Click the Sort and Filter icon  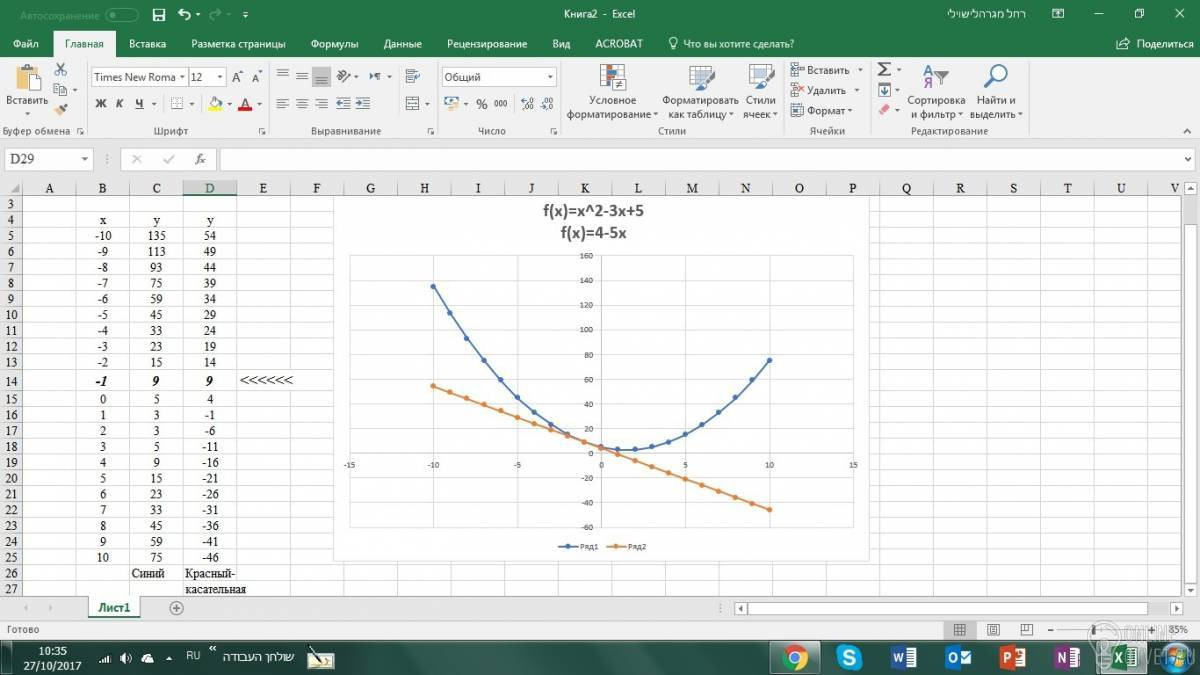tap(935, 76)
